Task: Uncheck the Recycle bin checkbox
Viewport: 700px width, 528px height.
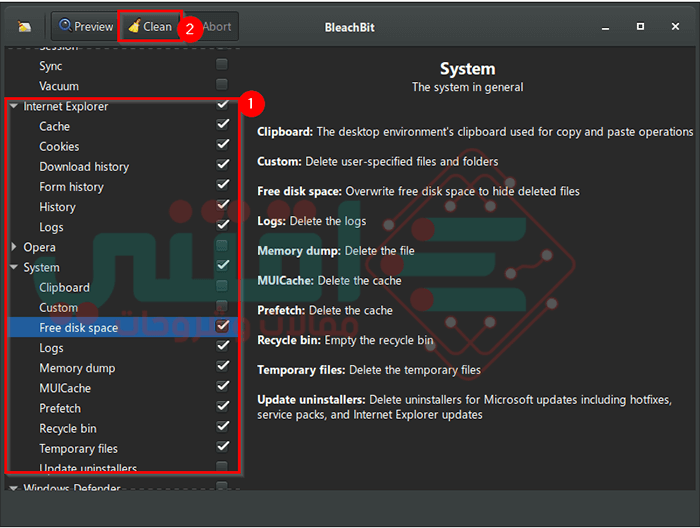Action: coord(222,426)
